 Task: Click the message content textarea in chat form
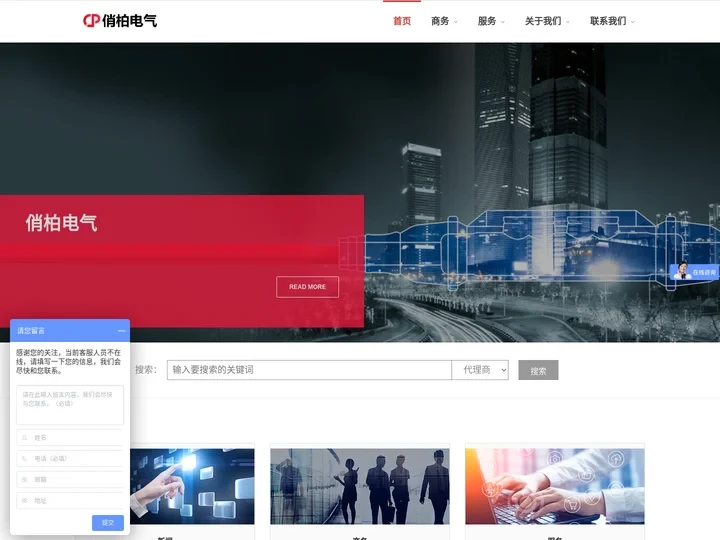(x=70, y=405)
